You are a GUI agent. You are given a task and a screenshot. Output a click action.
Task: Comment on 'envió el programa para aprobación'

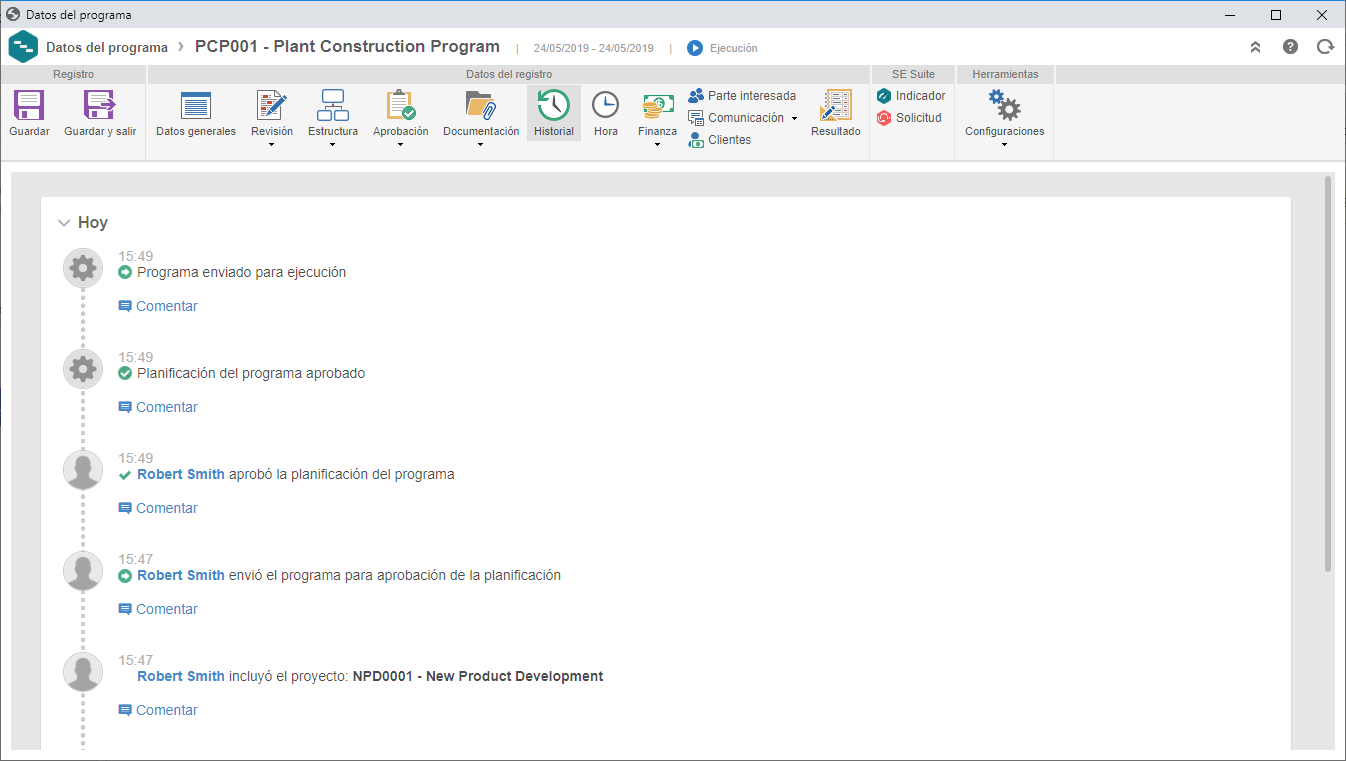pyautogui.click(x=158, y=609)
